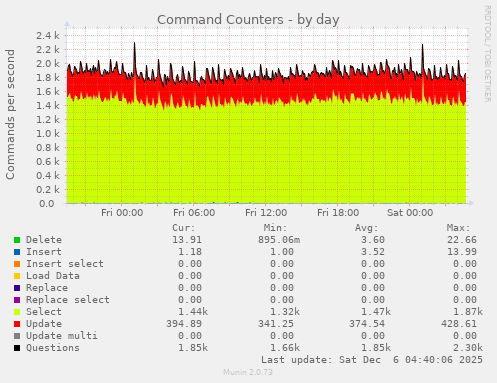The image size is (497, 383).
Task: Click the Delete maximum value 22.66
Action: [462, 240]
